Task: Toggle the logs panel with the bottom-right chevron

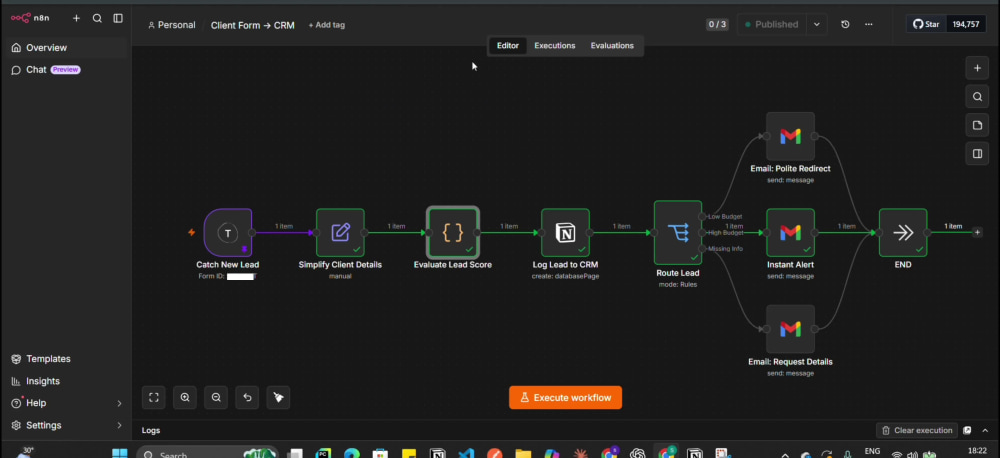Action: (986, 431)
